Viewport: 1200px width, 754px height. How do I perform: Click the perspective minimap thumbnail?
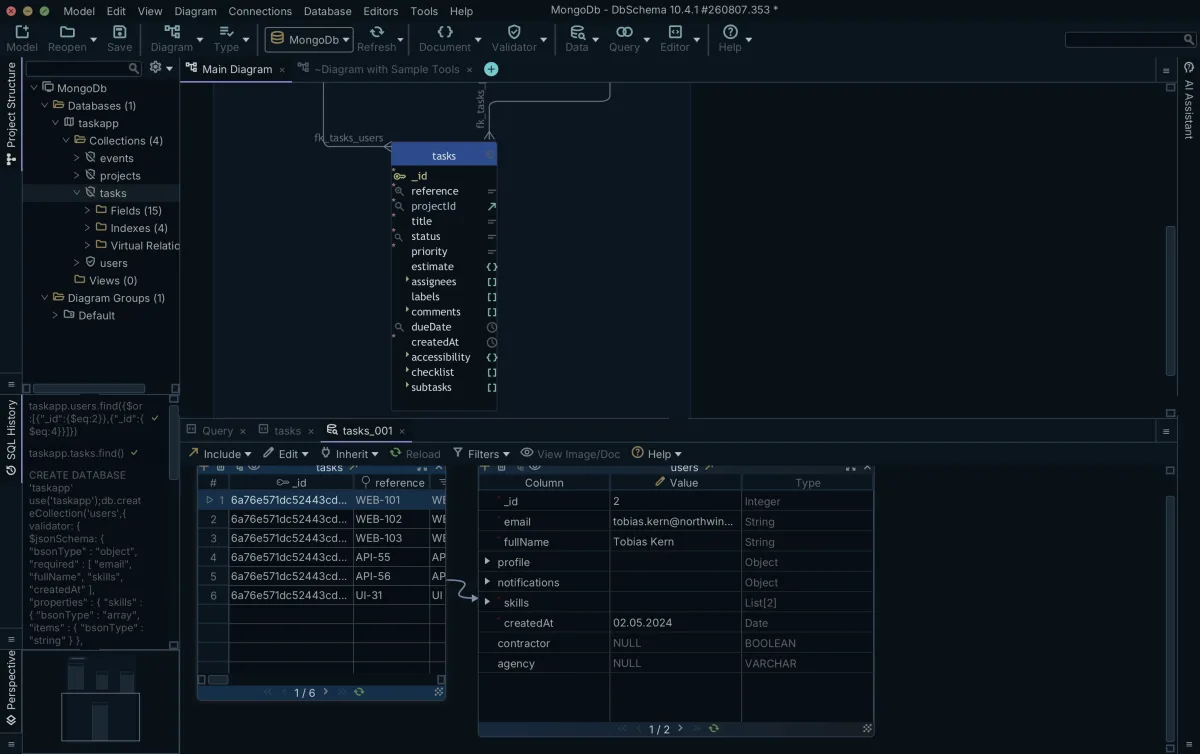pos(100,700)
